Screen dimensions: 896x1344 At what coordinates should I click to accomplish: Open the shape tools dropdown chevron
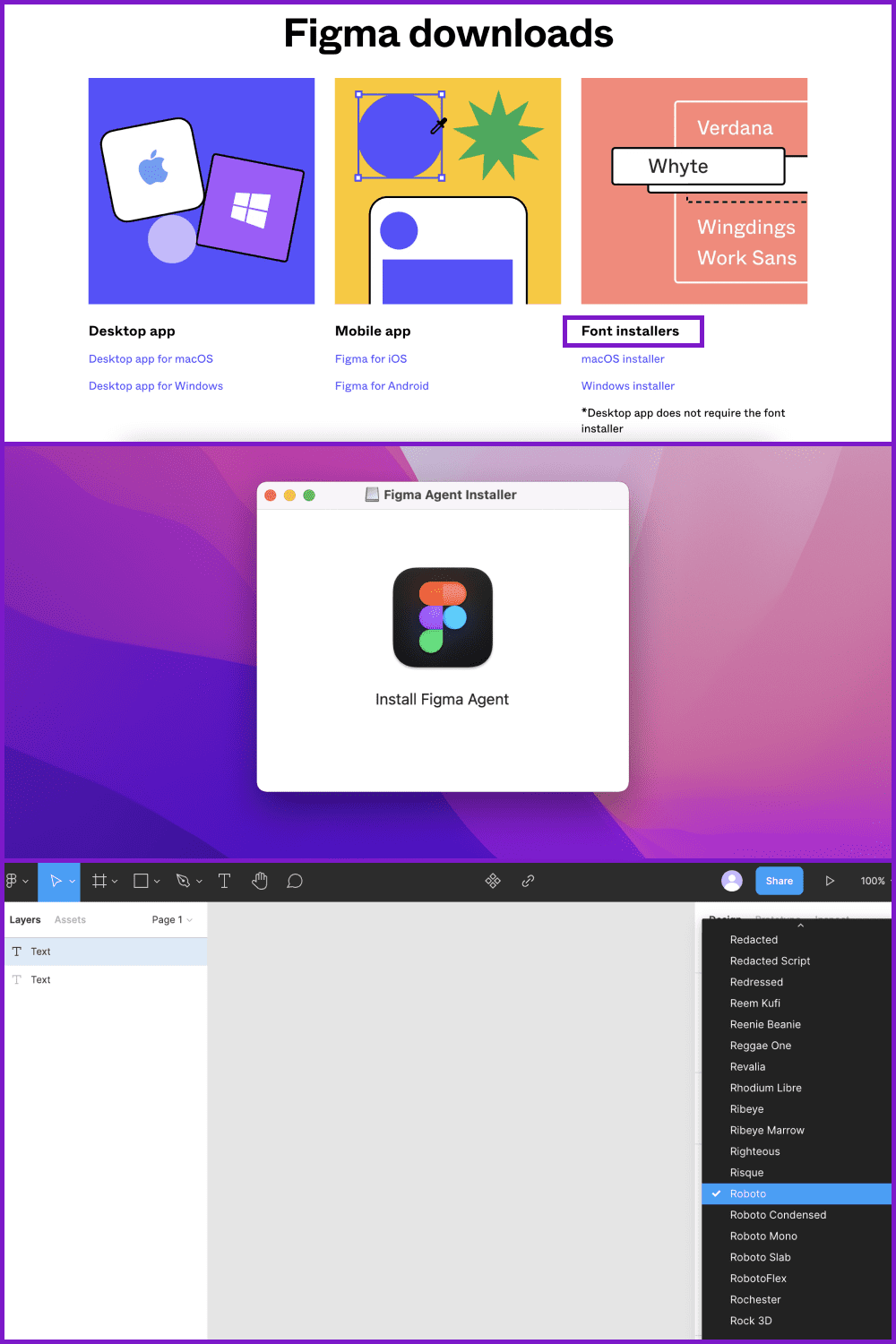tap(157, 882)
